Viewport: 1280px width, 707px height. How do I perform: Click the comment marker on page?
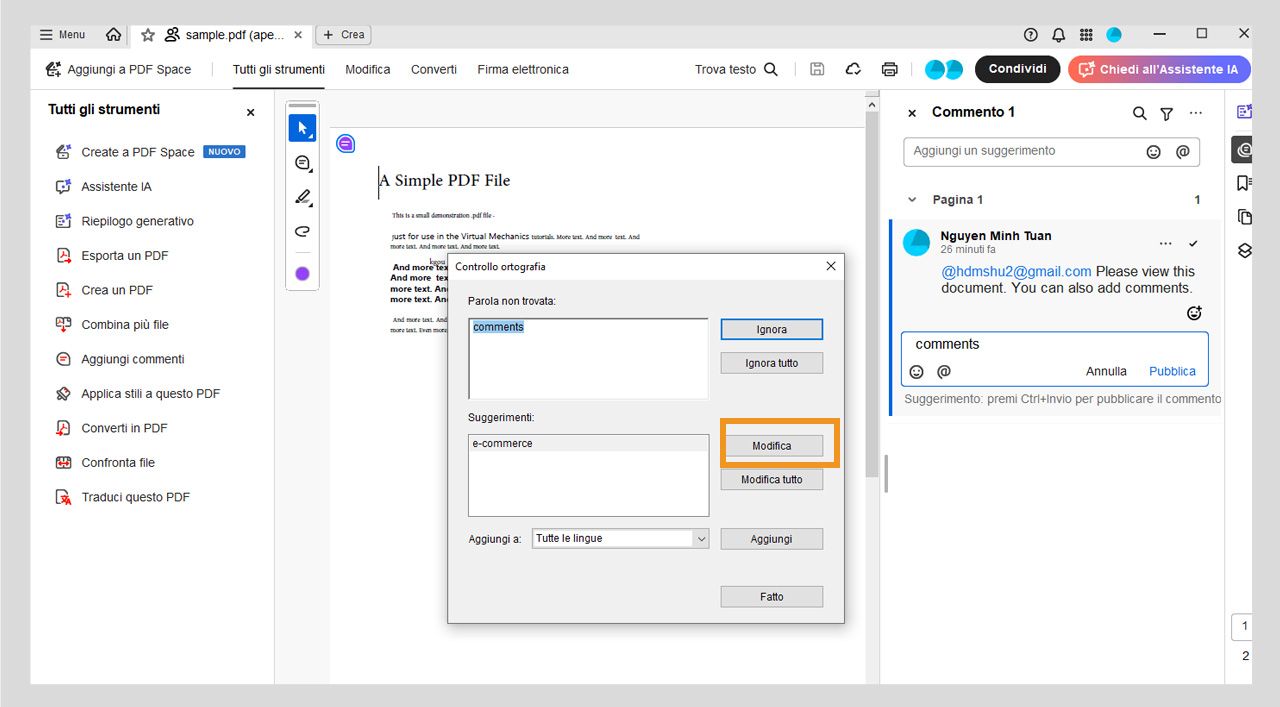(x=345, y=144)
